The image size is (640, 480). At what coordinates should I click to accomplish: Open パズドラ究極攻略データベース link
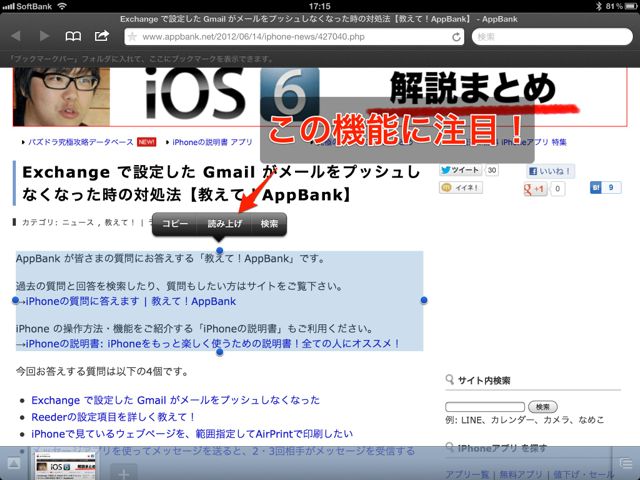80,142
